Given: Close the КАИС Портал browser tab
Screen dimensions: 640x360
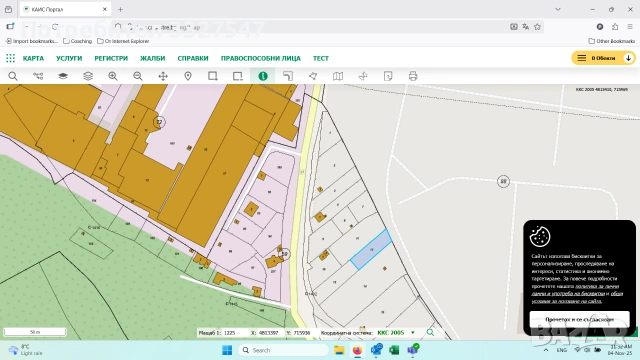Looking at the screenshot, I should point(104,9).
